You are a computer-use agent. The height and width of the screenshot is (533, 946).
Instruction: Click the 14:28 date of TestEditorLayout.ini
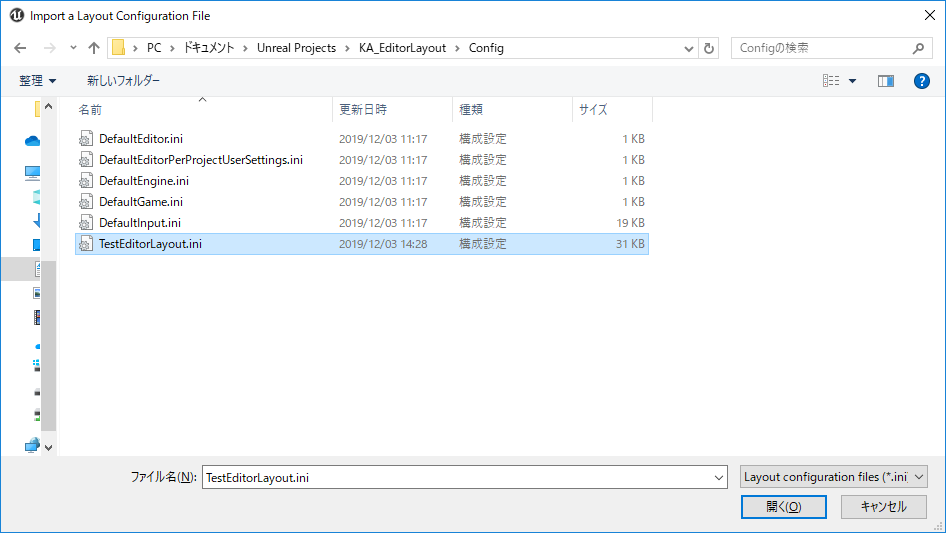coord(383,244)
